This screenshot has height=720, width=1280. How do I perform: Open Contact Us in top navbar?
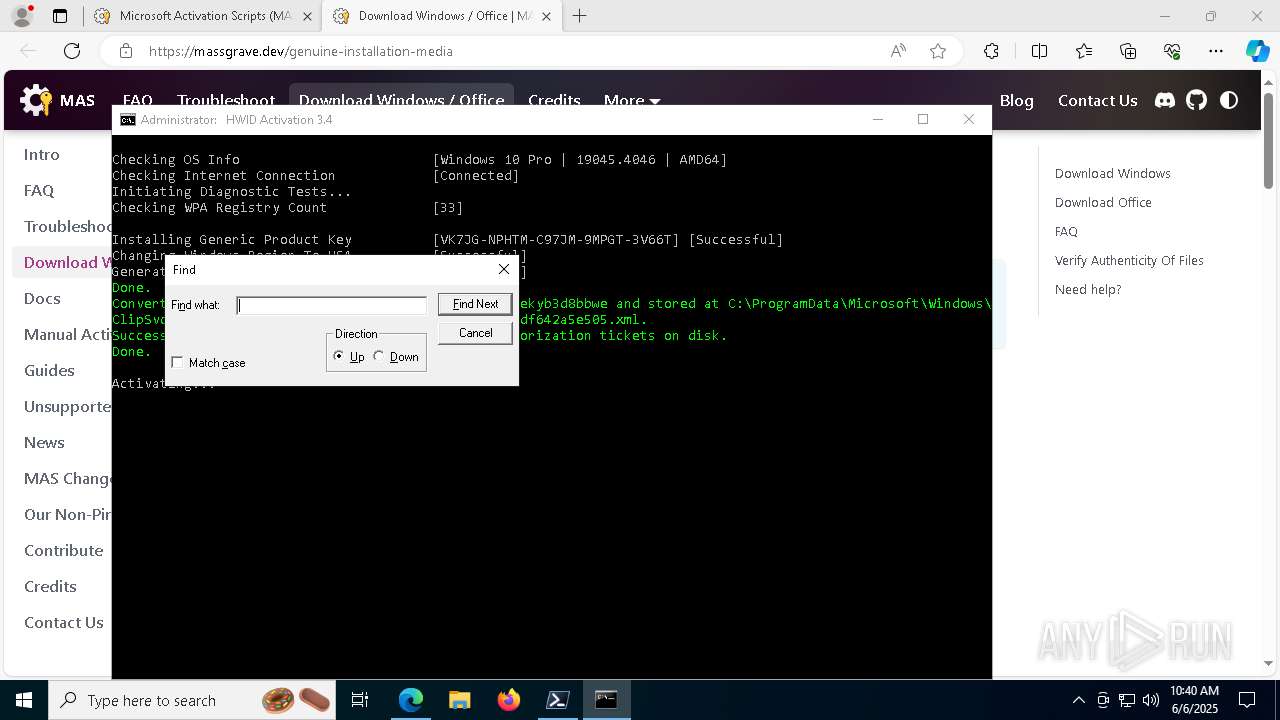coord(1097,100)
